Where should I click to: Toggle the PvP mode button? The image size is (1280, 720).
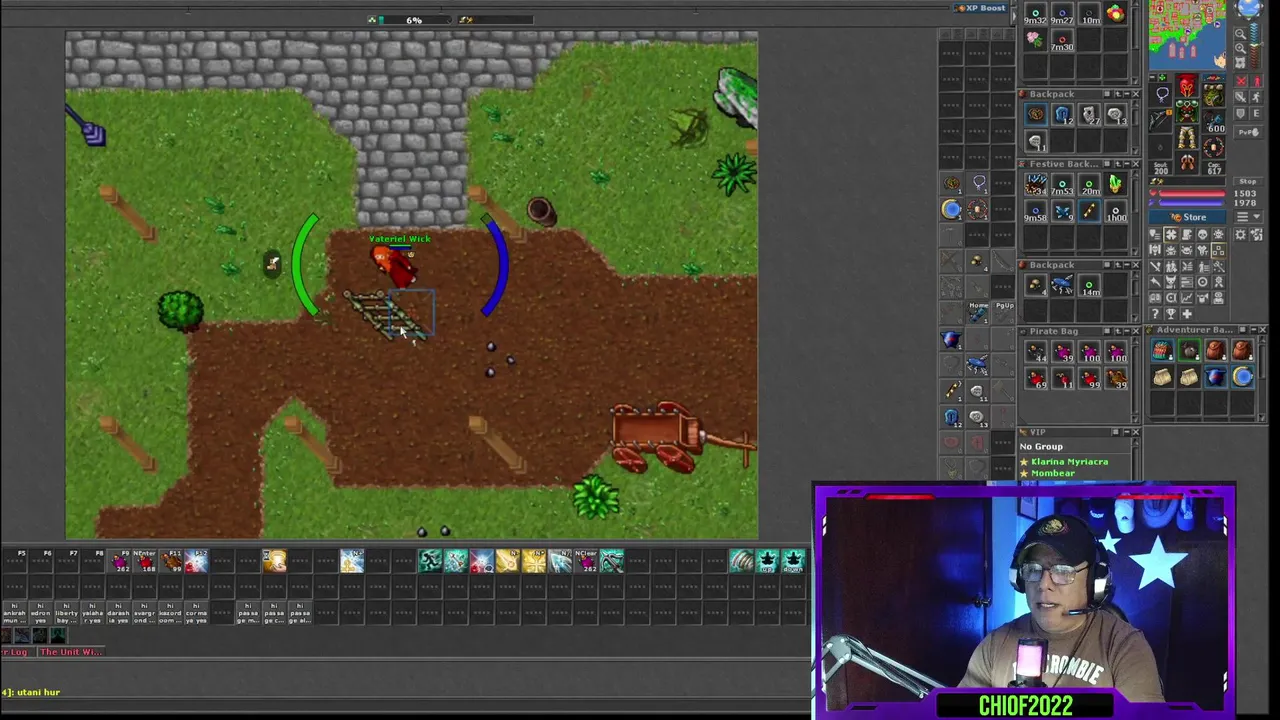1248,132
